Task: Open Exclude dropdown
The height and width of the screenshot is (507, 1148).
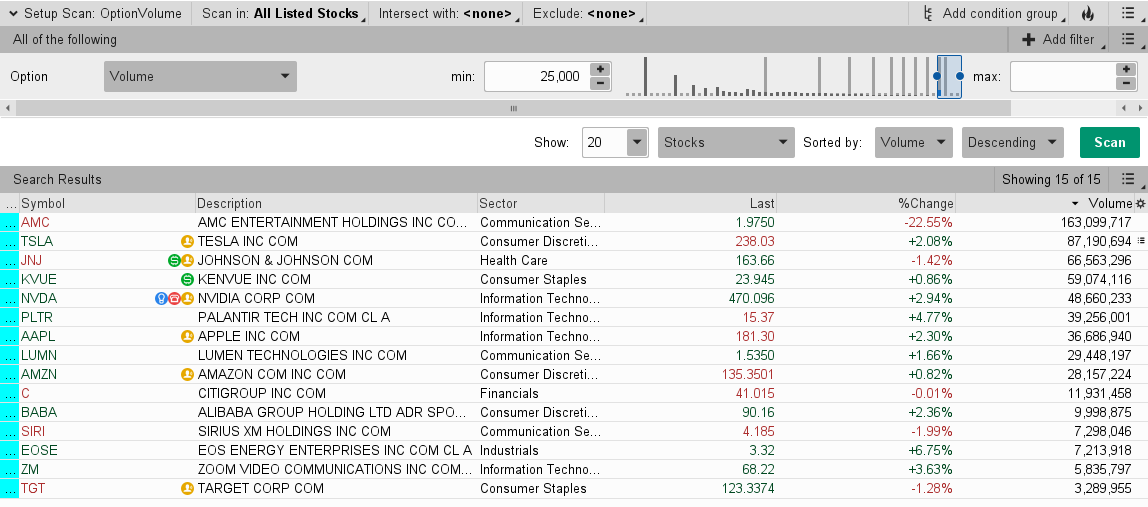Action: [587, 13]
